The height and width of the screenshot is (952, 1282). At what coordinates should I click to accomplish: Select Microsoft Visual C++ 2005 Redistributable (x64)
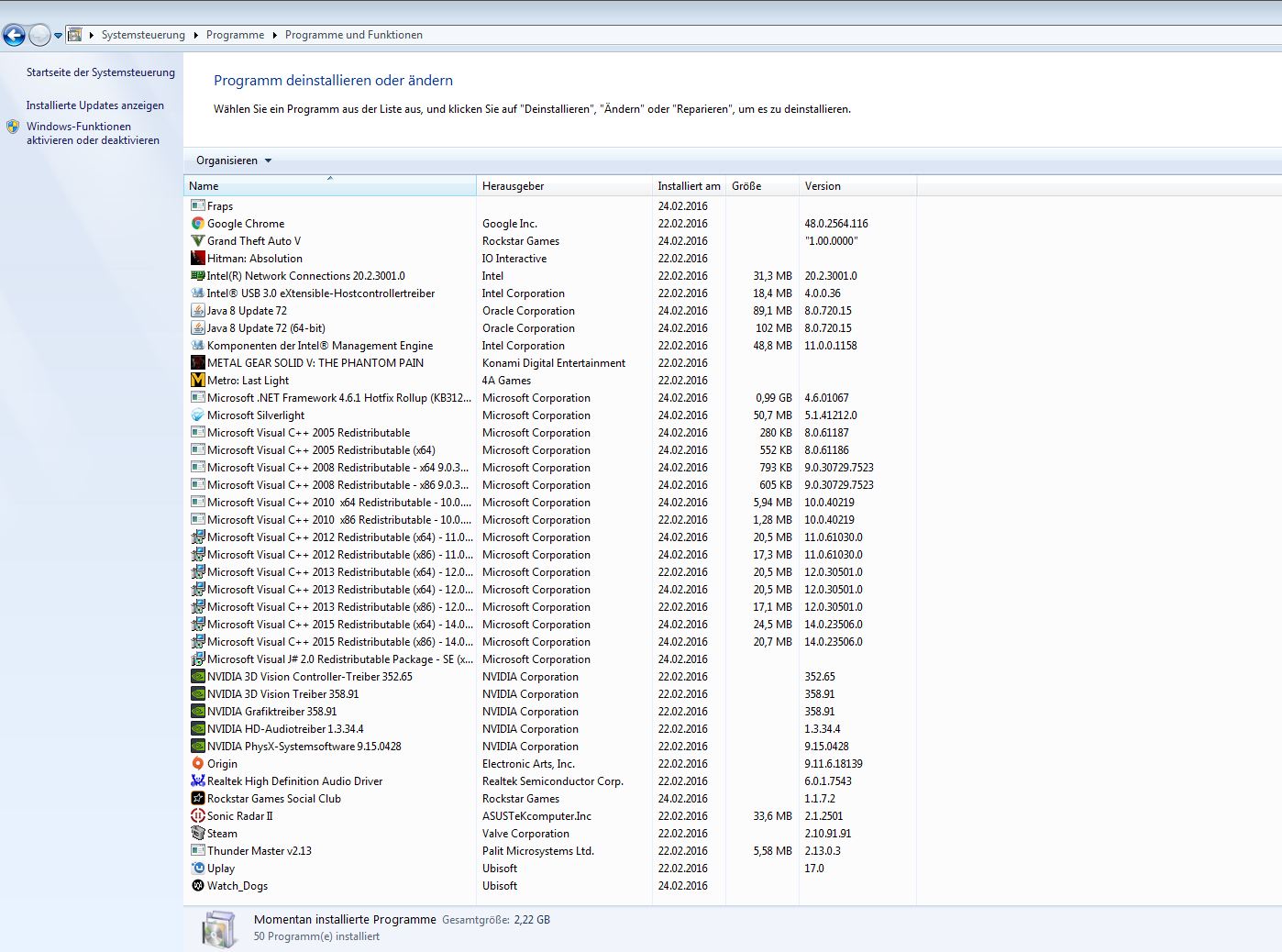coord(550,449)
